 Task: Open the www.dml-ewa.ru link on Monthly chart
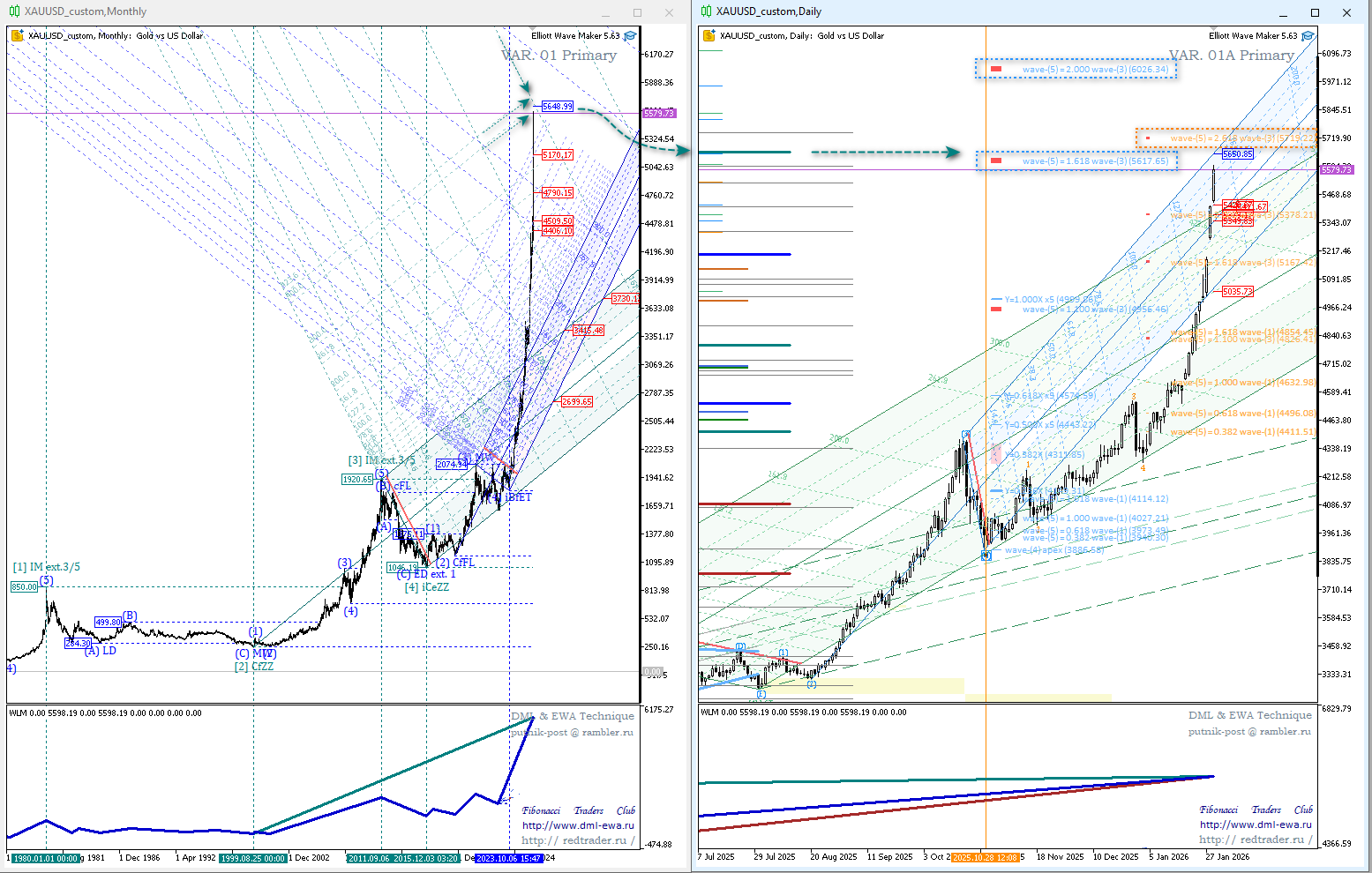click(x=578, y=825)
